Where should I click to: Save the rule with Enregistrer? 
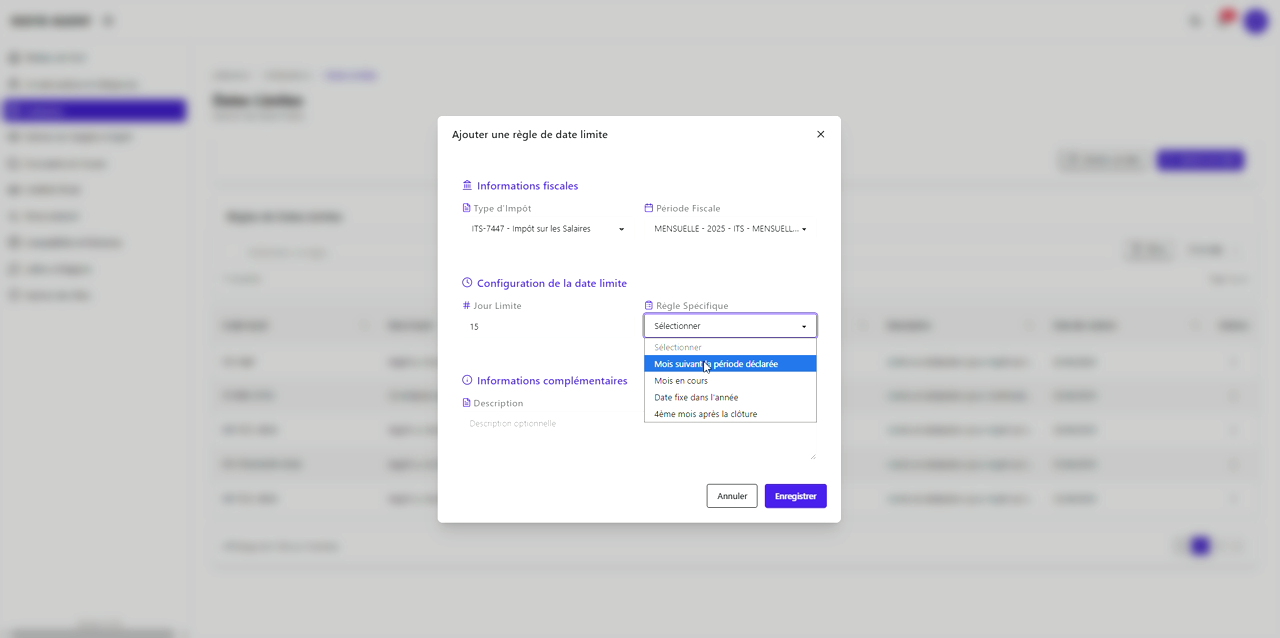coord(795,496)
